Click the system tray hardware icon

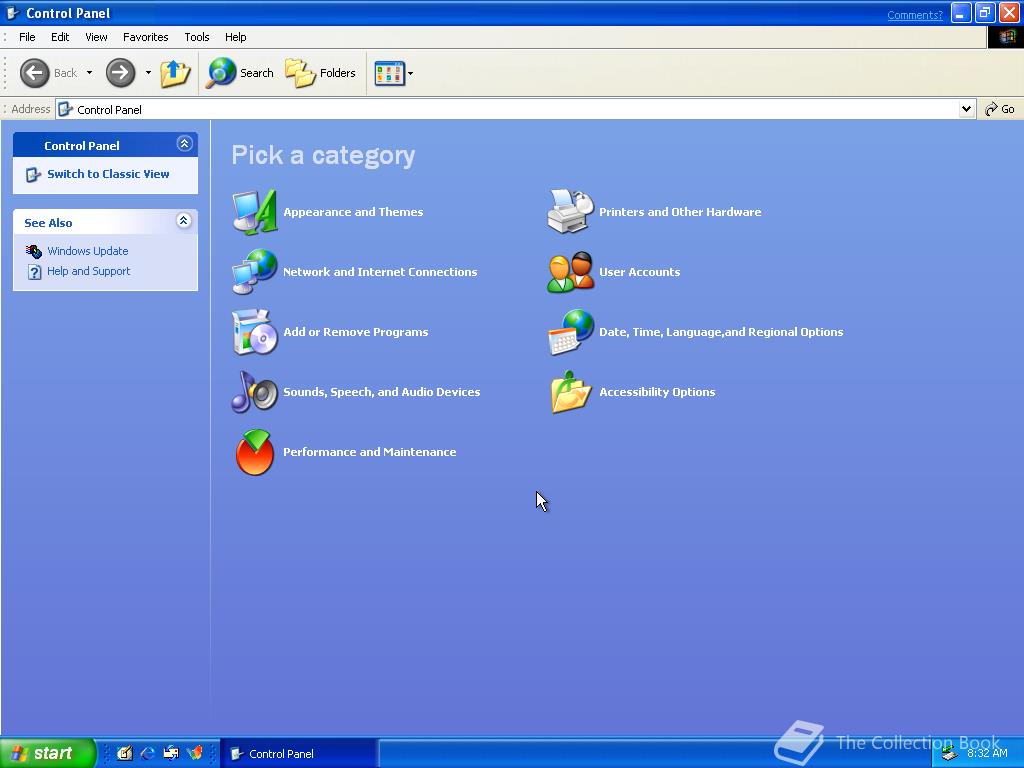point(950,754)
